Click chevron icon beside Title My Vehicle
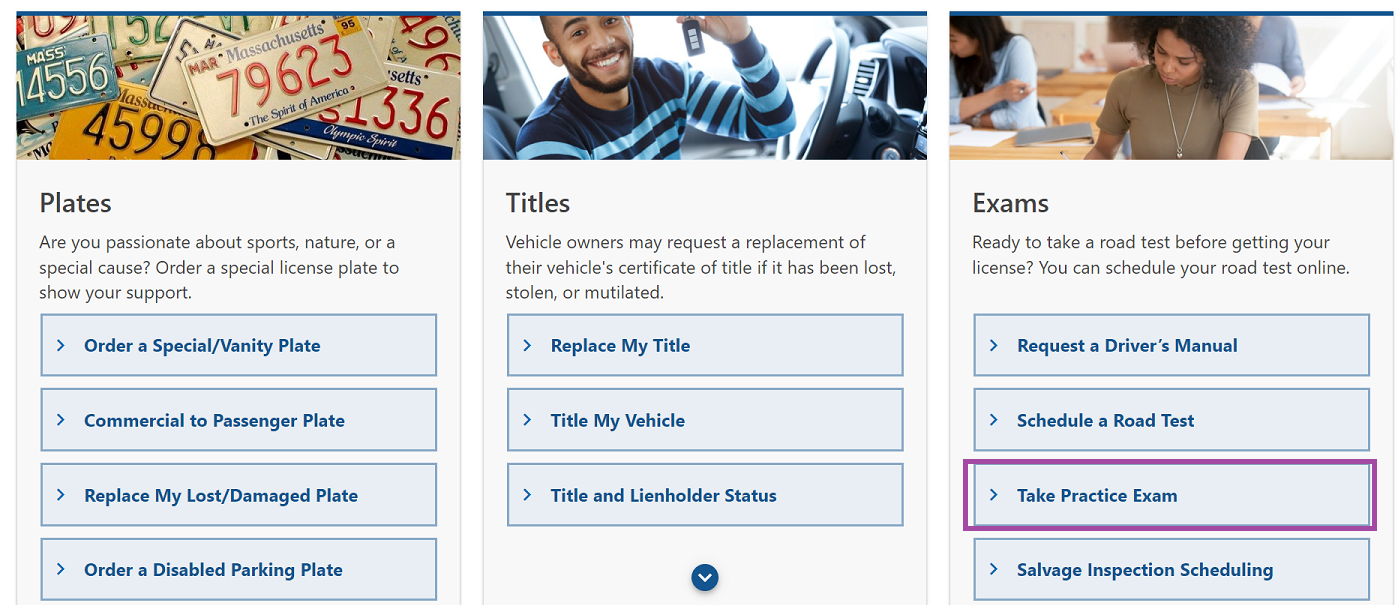1399x605 pixels. coord(527,420)
